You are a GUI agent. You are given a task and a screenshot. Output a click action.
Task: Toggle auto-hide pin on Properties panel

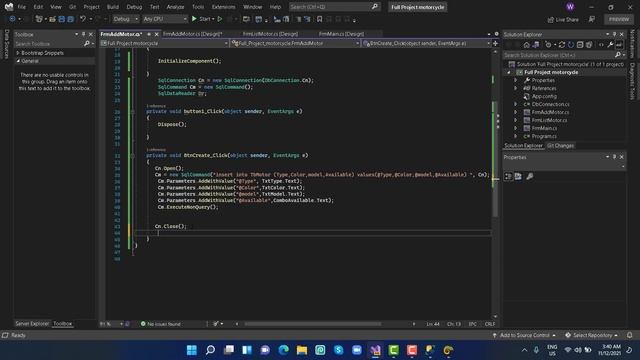pos(614,157)
